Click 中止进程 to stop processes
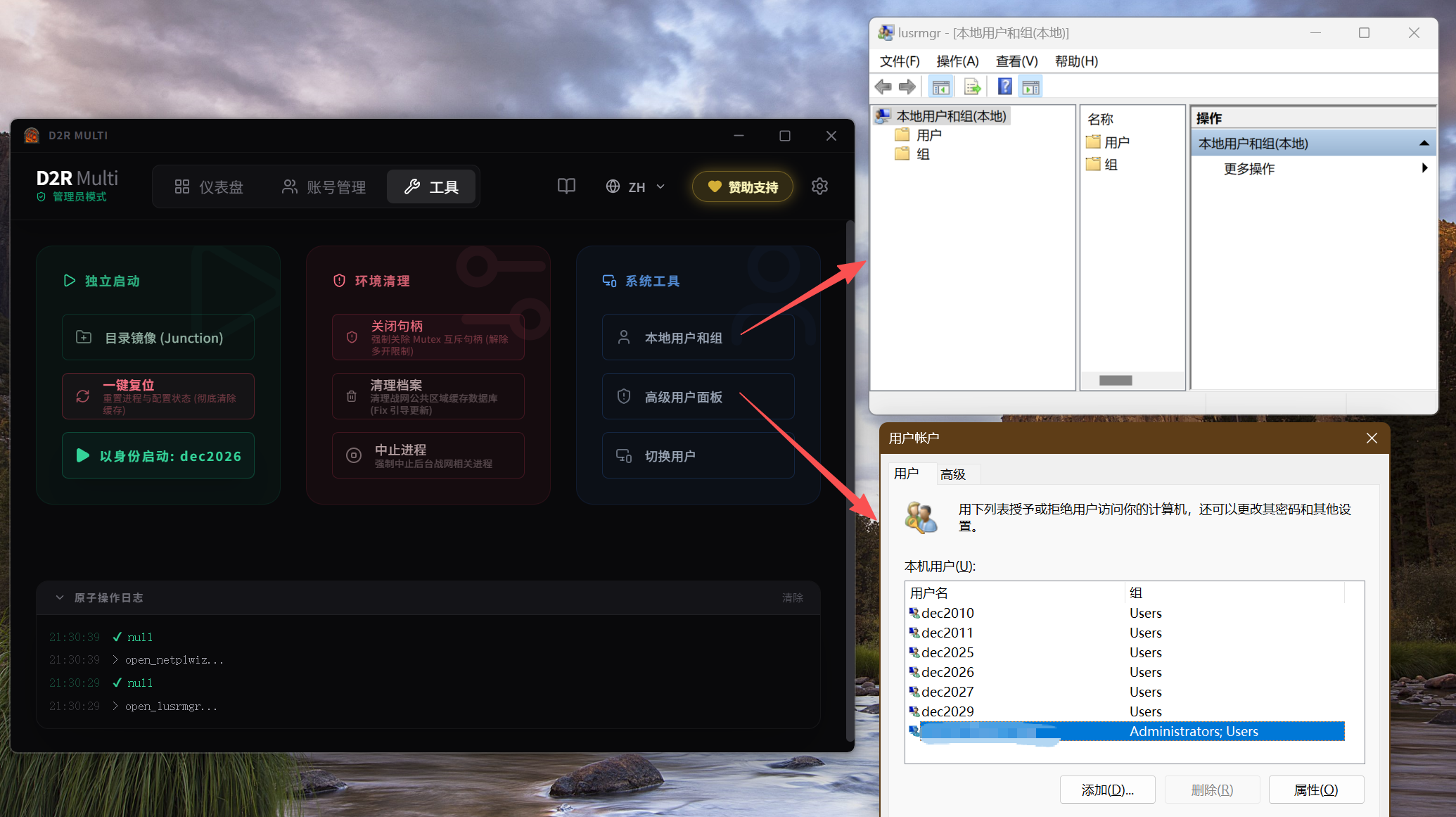Image resolution: width=1456 pixels, height=817 pixels. point(428,455)
